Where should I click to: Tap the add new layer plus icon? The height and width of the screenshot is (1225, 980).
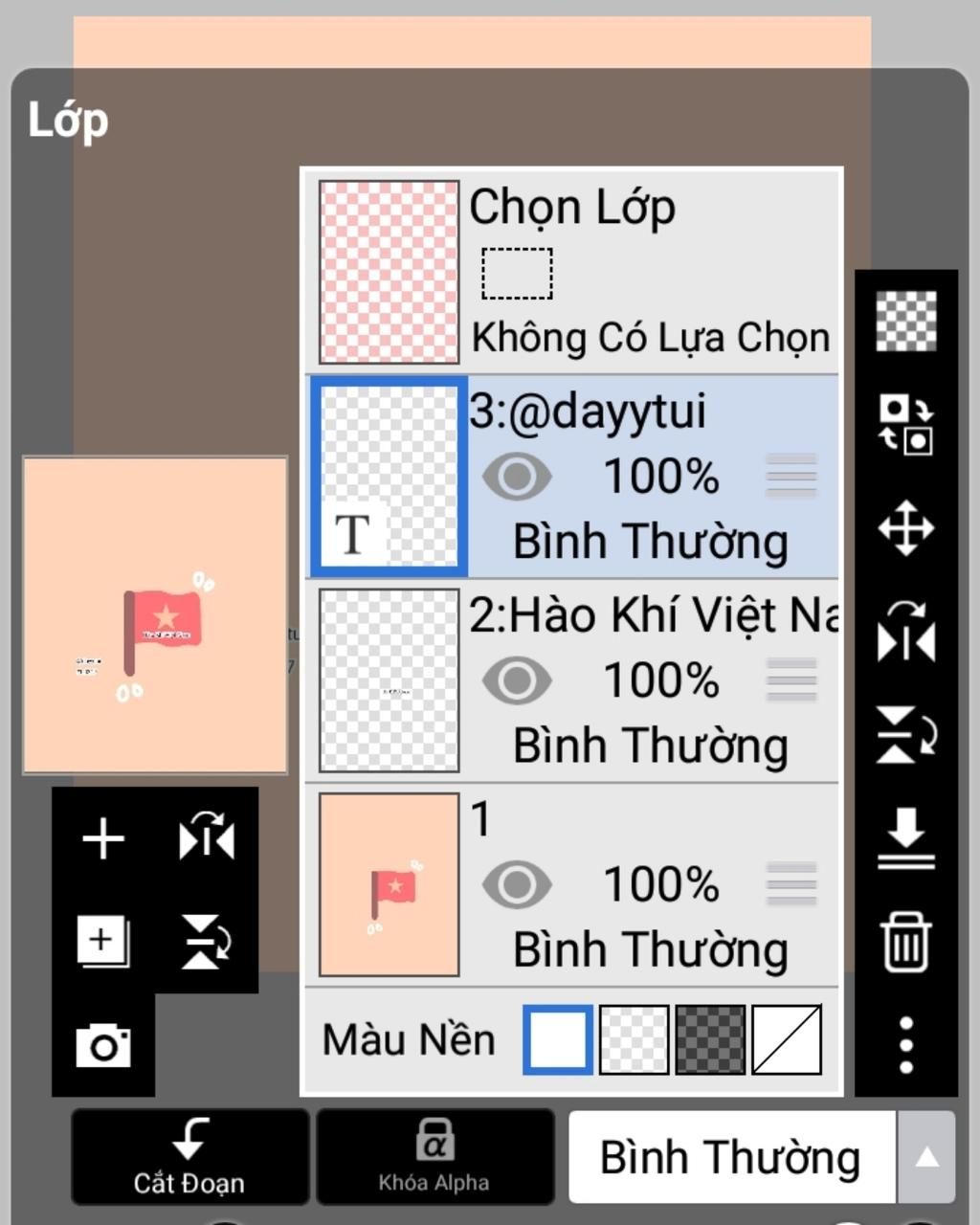click(103, 839)
